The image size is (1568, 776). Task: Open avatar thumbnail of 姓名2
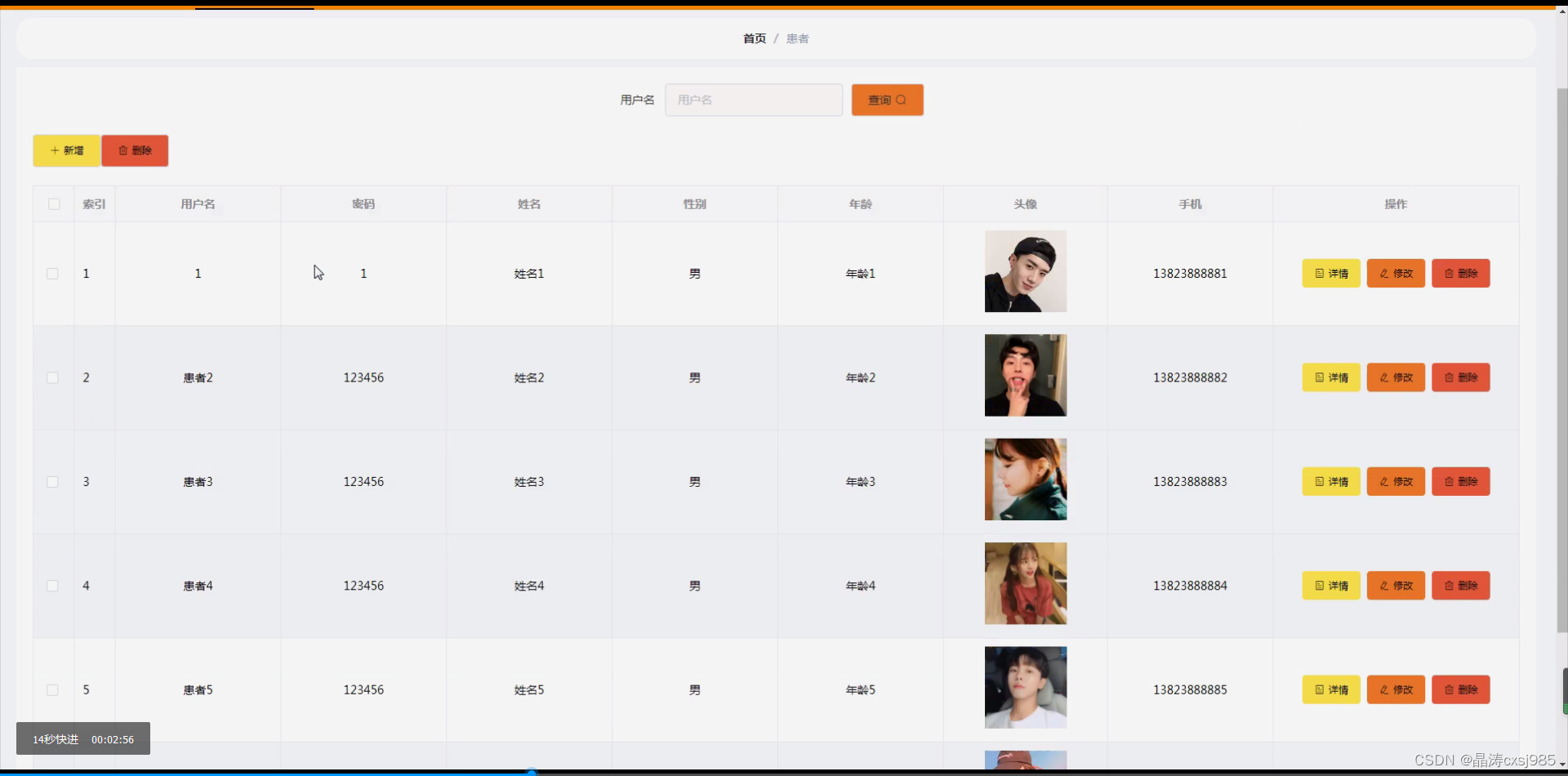(1026, 375)
